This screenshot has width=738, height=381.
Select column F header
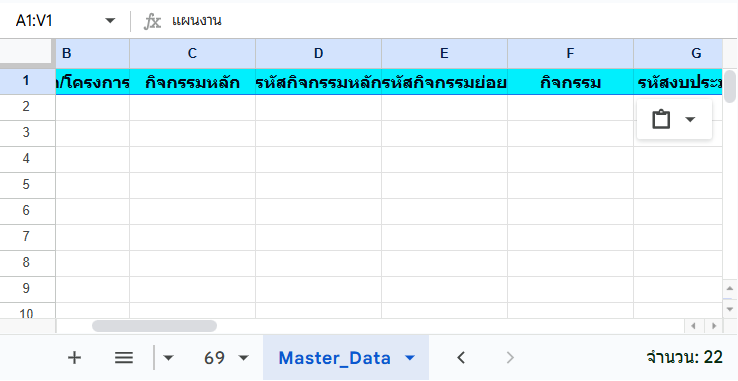570,53
